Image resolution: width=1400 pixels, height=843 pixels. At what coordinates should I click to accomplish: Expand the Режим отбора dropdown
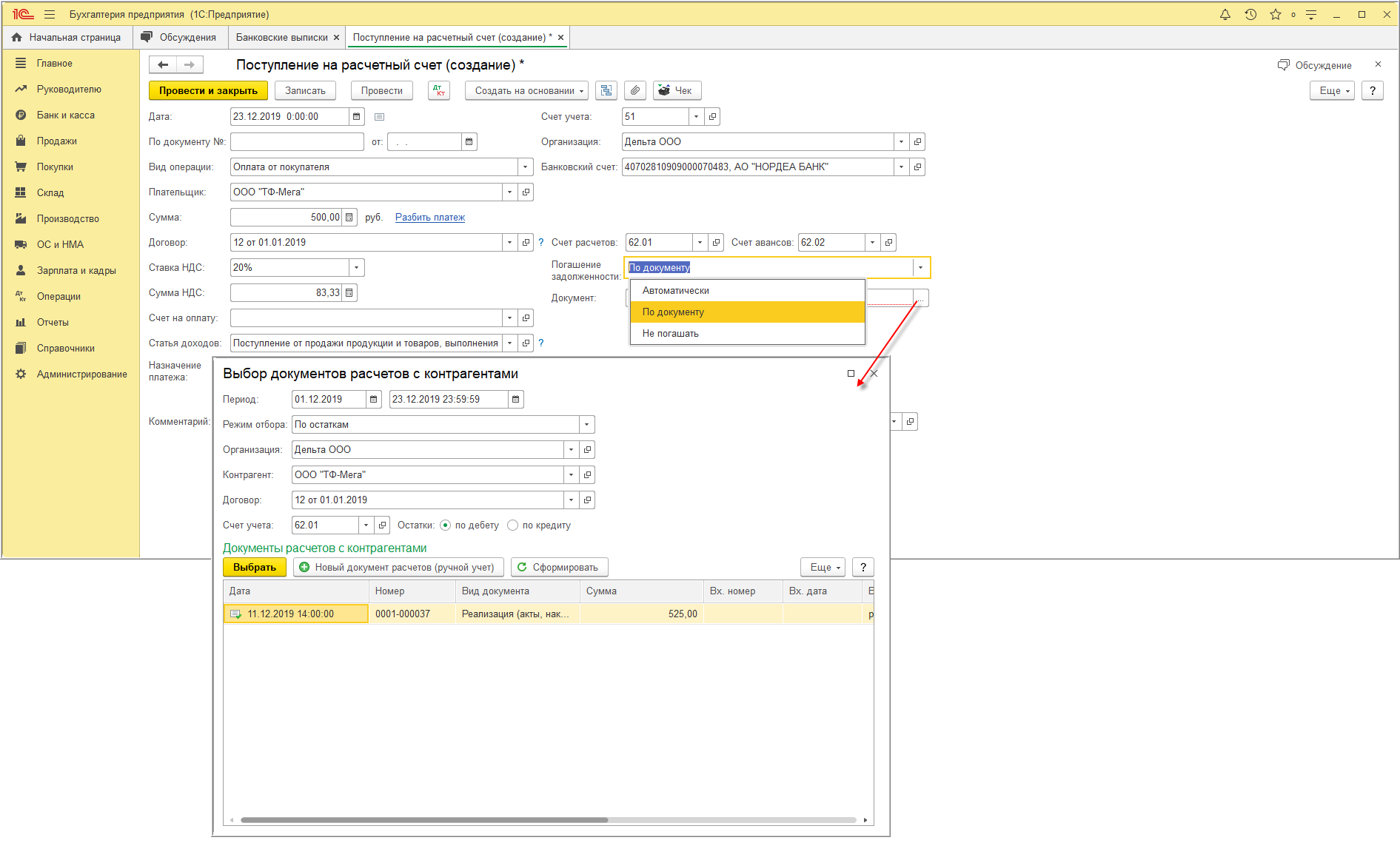coord(586,424)
